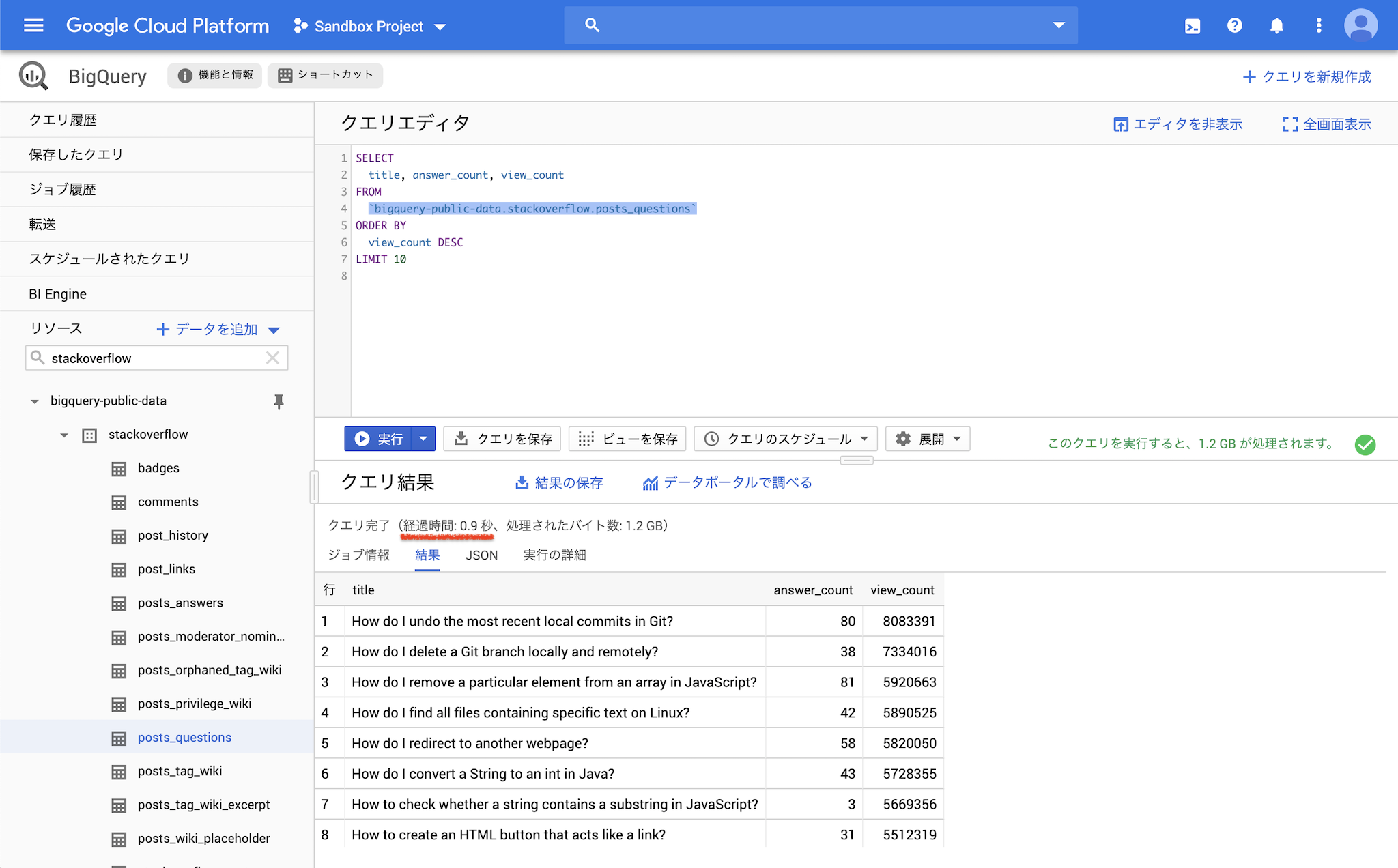This screenshot has width=1398, height=868.
Task: Open the run options dropdown arrow
Action: 423,439
